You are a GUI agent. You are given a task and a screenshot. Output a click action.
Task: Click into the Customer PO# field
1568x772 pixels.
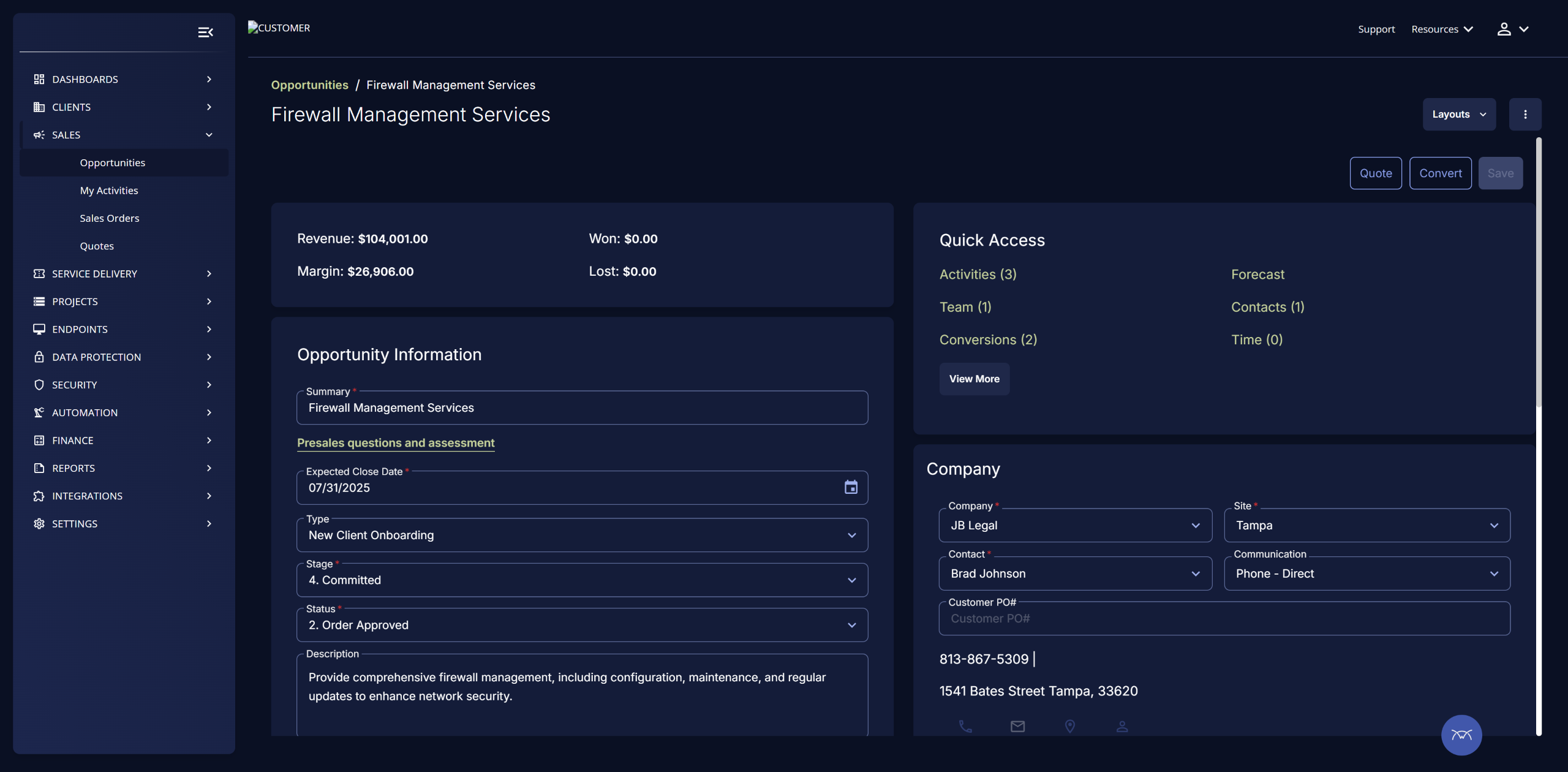point(1224,619)
